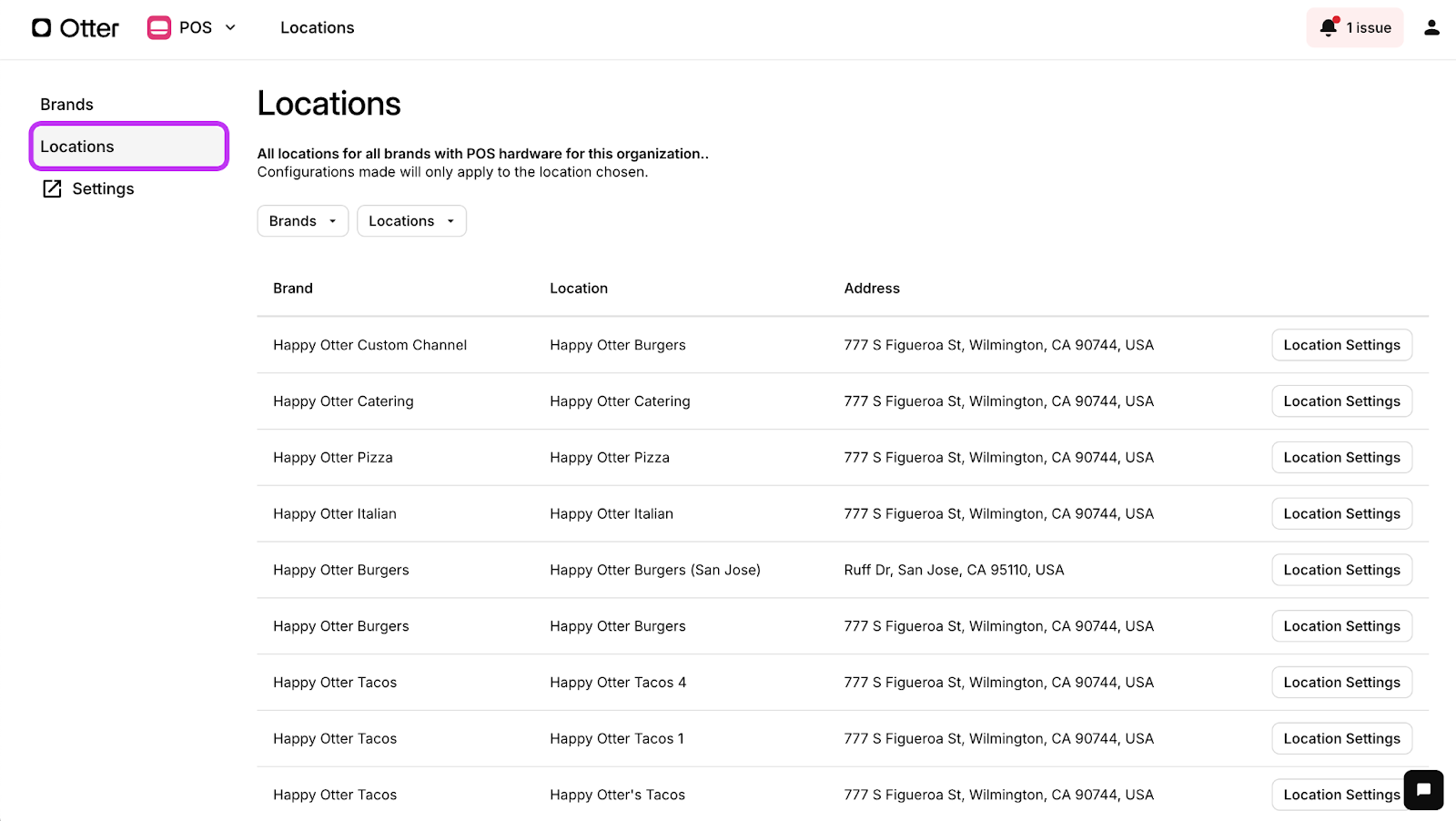Image resolution: width=1456 pixels, height=821 pixels.
Task: Click the 1 issue alert button
Action: pos(1355,27)
